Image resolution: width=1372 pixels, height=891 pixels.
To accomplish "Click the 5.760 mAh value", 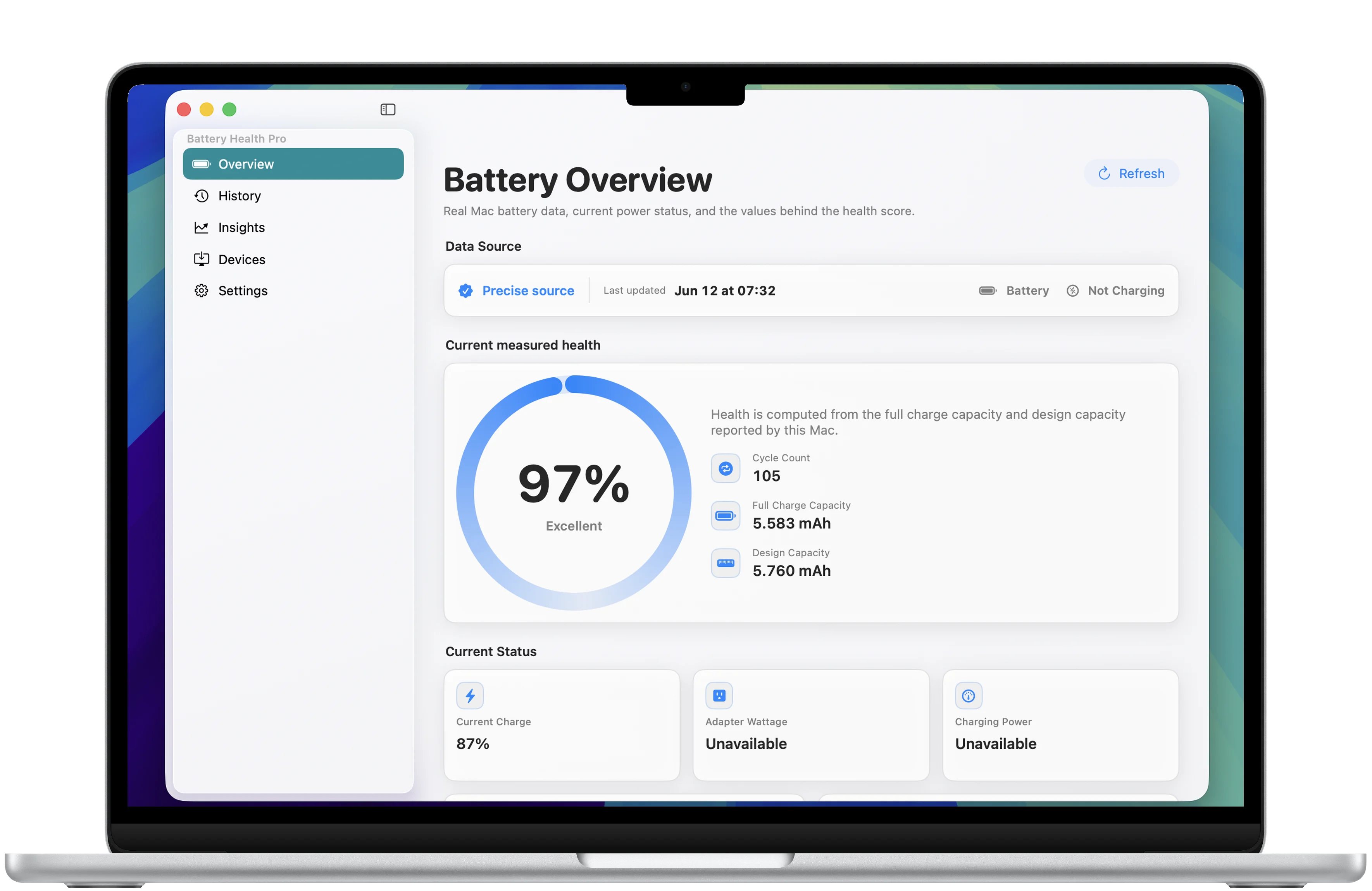I will pyautogui.click(x=791, y=571).
